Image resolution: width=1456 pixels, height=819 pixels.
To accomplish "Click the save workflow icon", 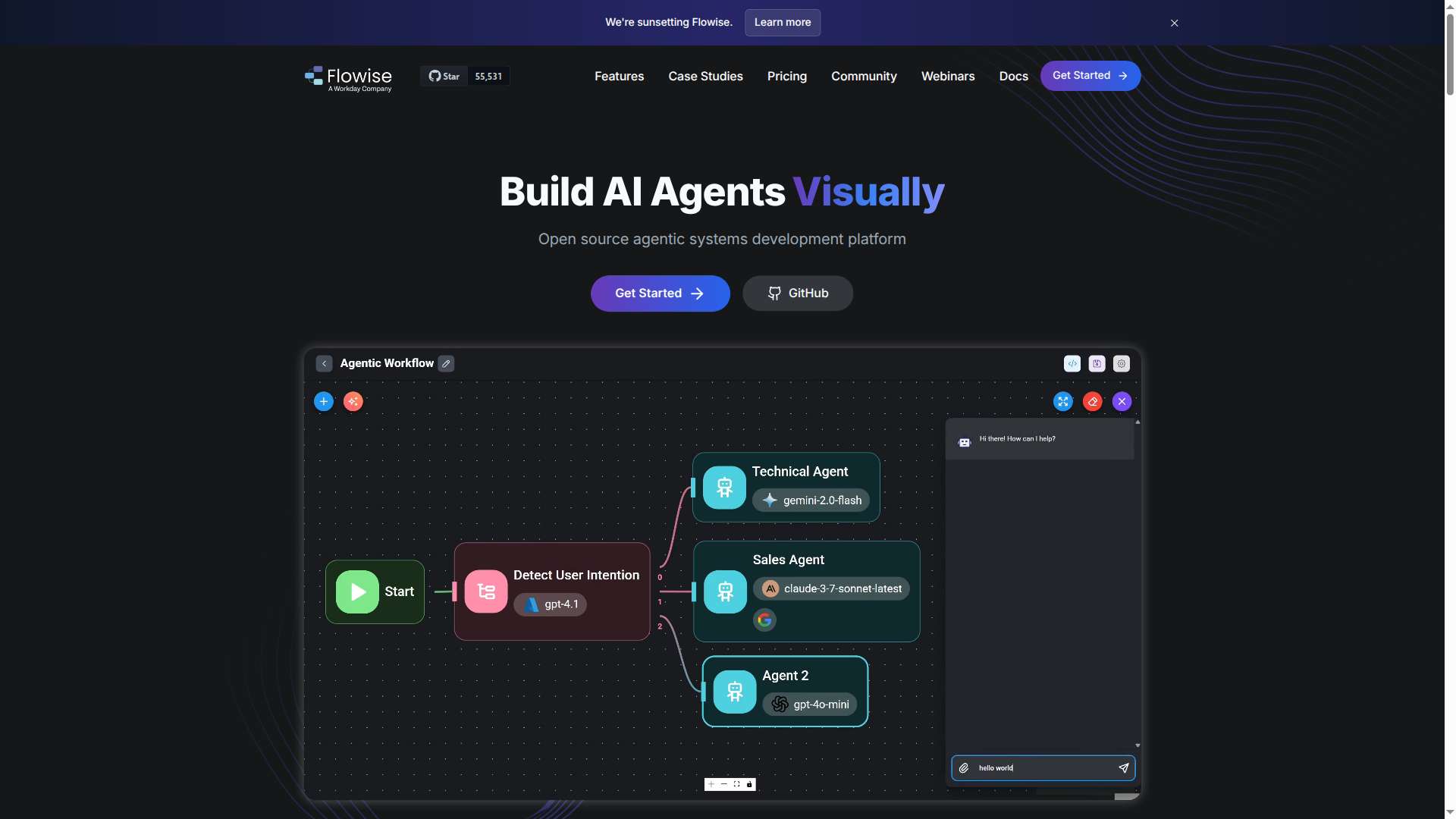I will [x=1097, y=363].
